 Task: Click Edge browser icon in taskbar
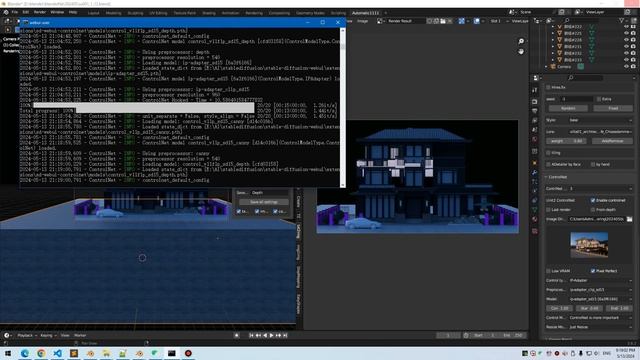pos(24,353)
